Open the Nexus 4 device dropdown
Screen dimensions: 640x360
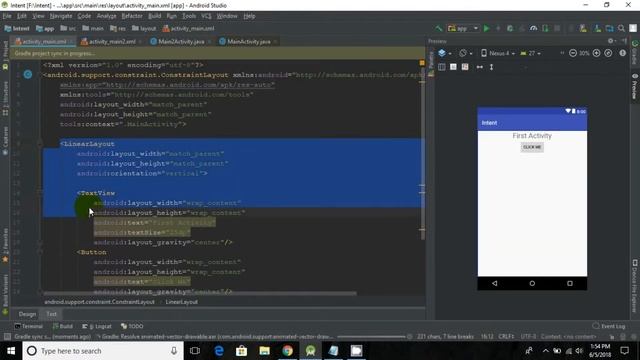[498, 53]
